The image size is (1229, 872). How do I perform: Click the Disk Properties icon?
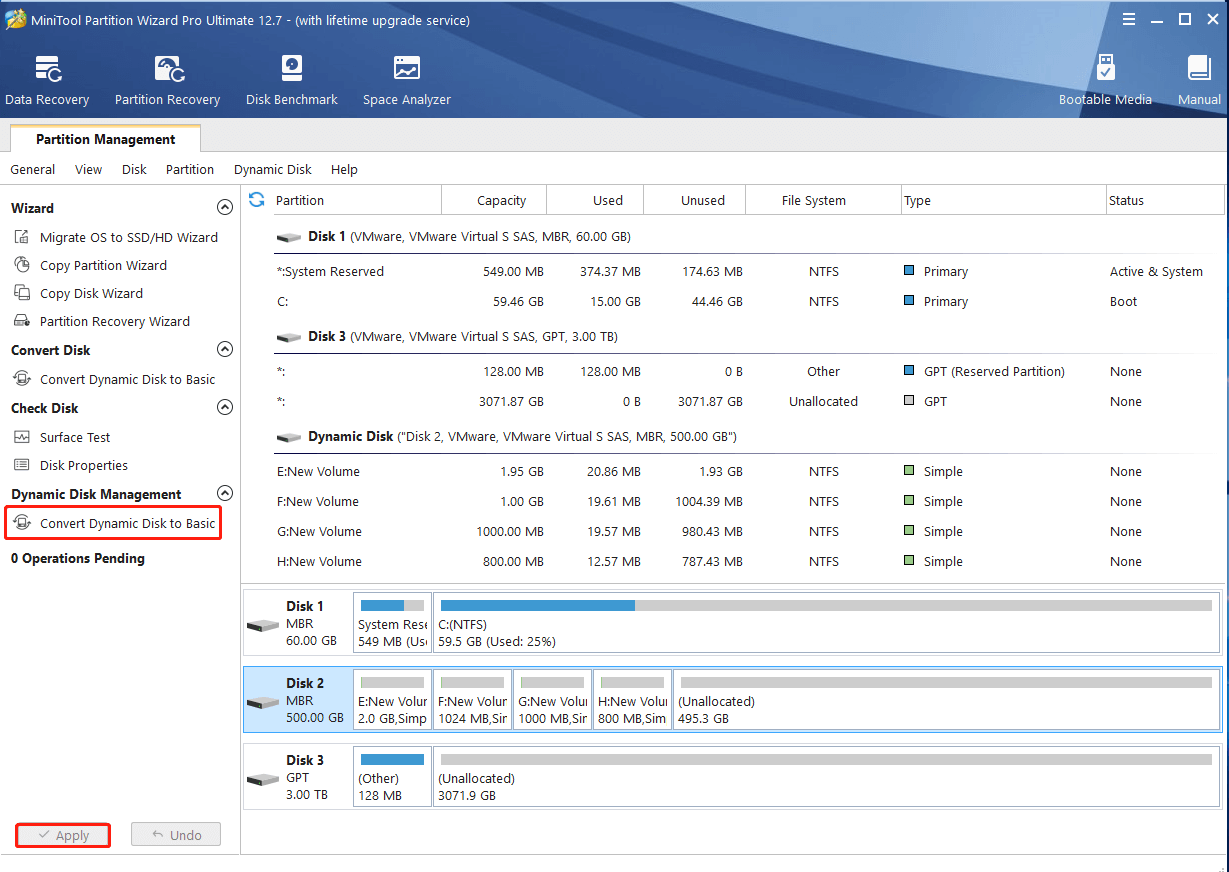tap(22, 465)
